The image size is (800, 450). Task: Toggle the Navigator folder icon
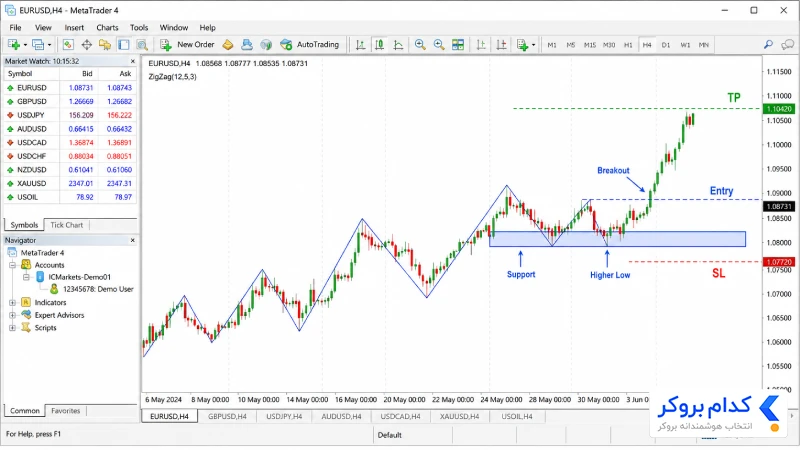tap(105, 45)
